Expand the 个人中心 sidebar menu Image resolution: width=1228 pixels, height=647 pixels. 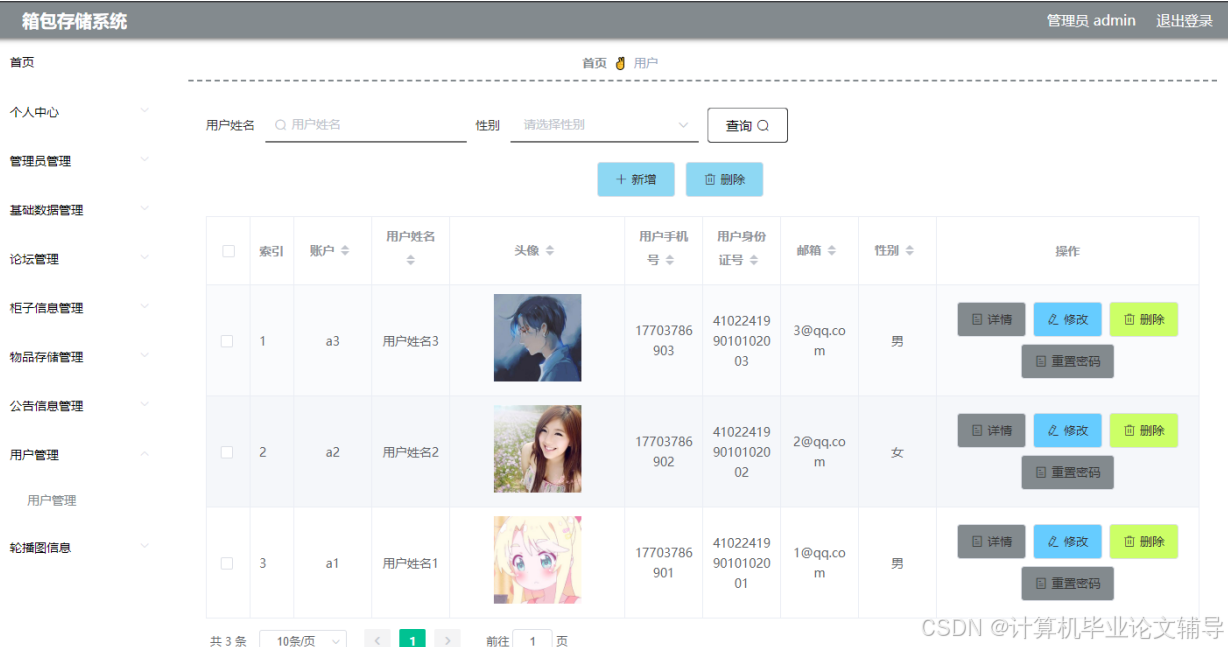point(78,112)
